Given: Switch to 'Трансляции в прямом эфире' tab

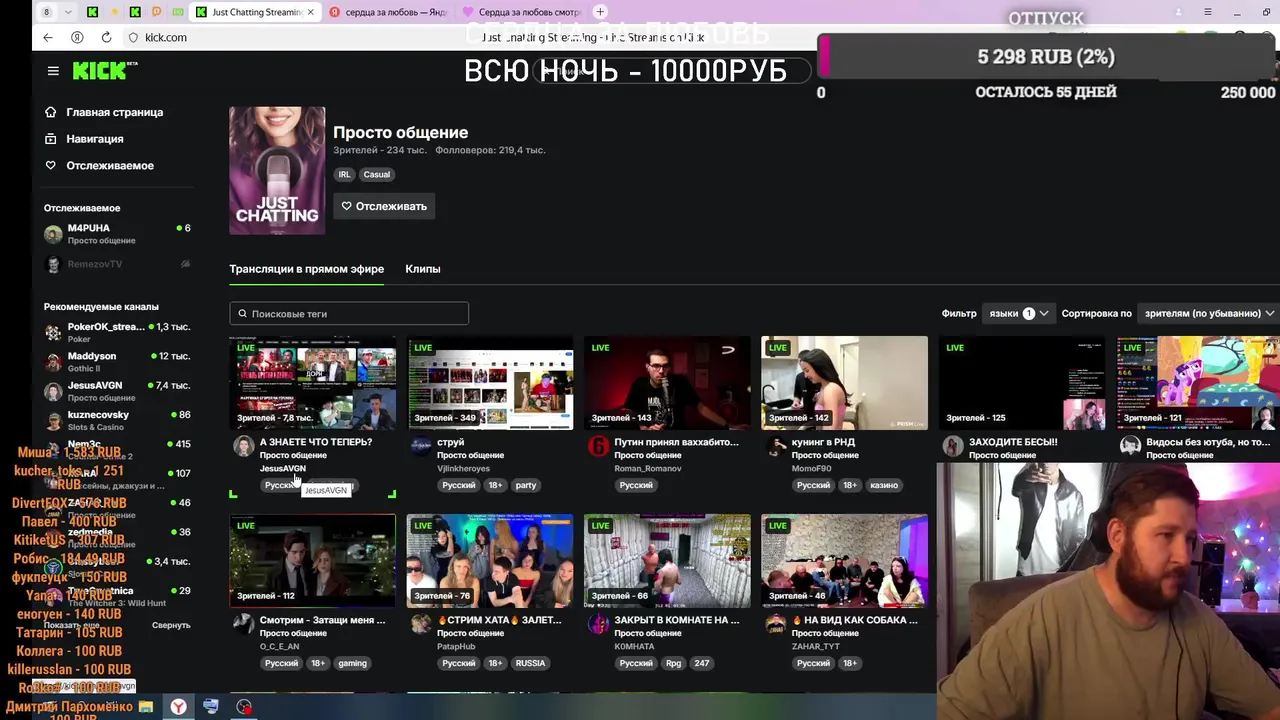Looking at the screenshot, I should [306, 269].
